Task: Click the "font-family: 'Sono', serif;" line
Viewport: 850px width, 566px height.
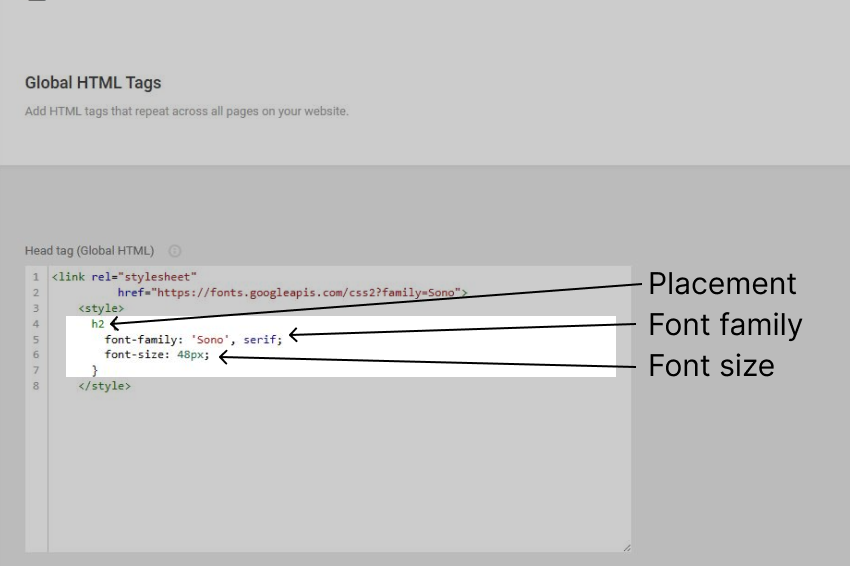Action: (x=194, y=339)
